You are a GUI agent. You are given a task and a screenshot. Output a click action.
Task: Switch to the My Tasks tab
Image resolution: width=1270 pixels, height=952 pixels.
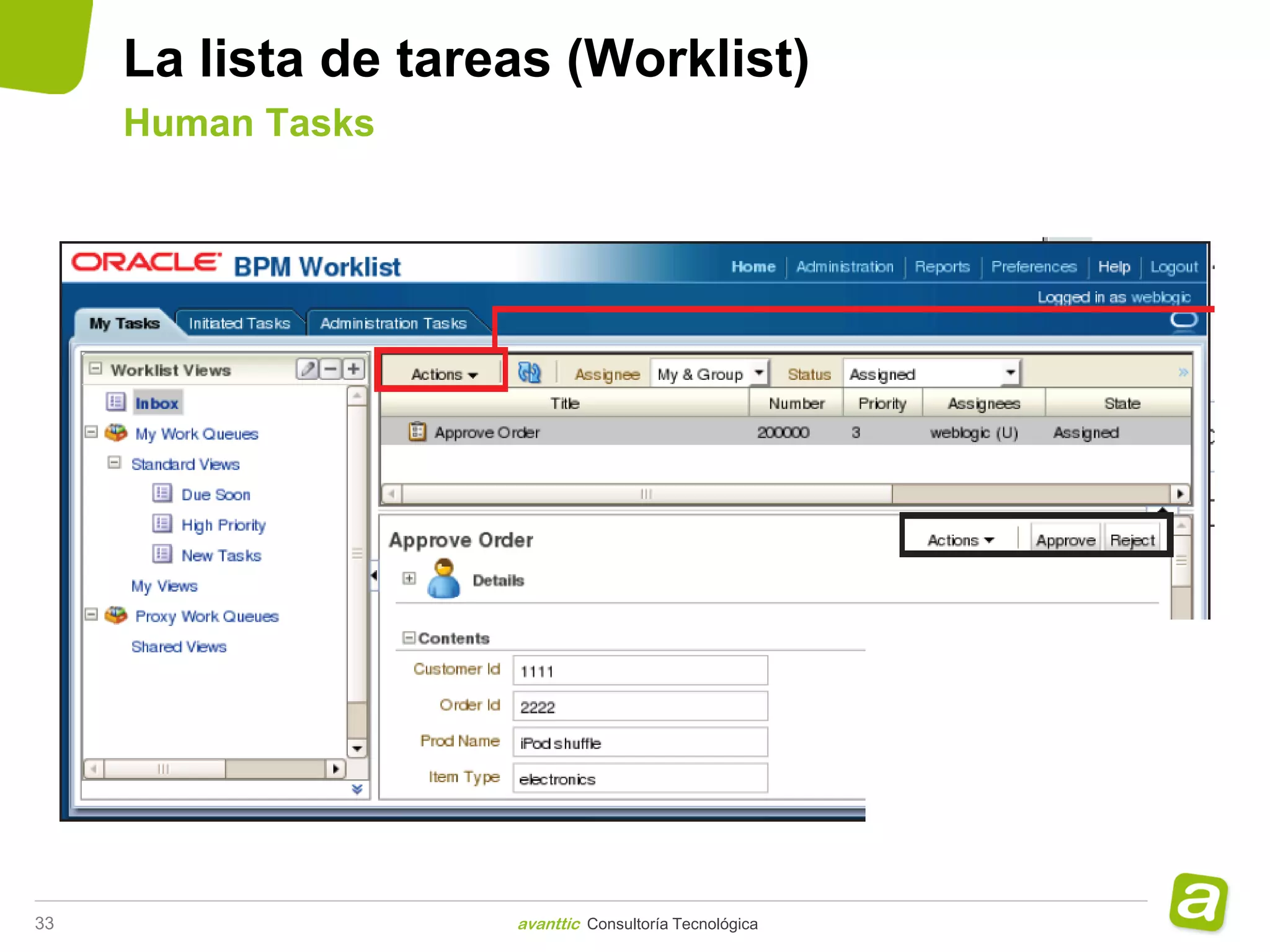point(125,324)
